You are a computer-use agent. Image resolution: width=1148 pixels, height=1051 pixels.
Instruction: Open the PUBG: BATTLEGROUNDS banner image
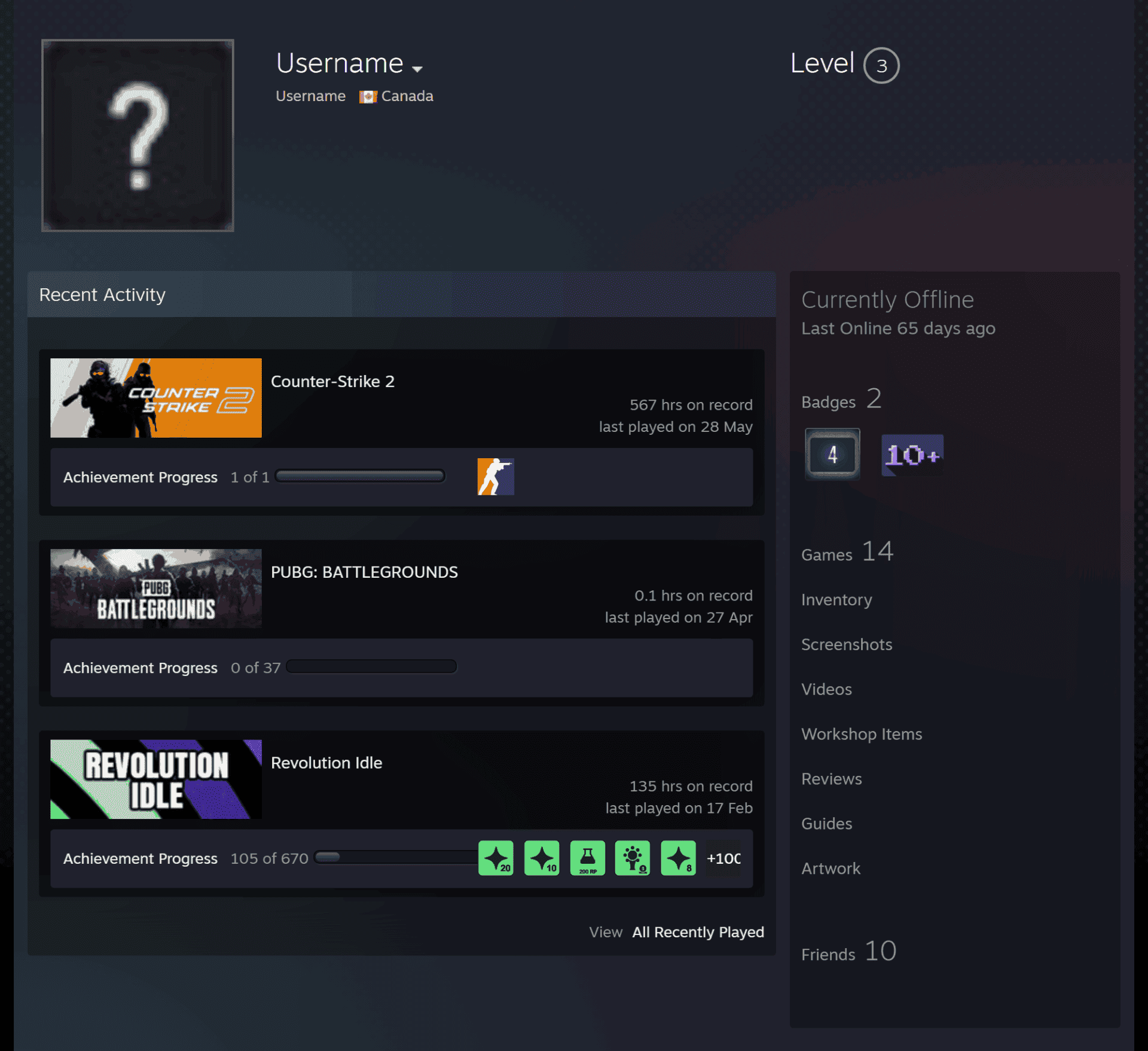(x=156, y=589)
